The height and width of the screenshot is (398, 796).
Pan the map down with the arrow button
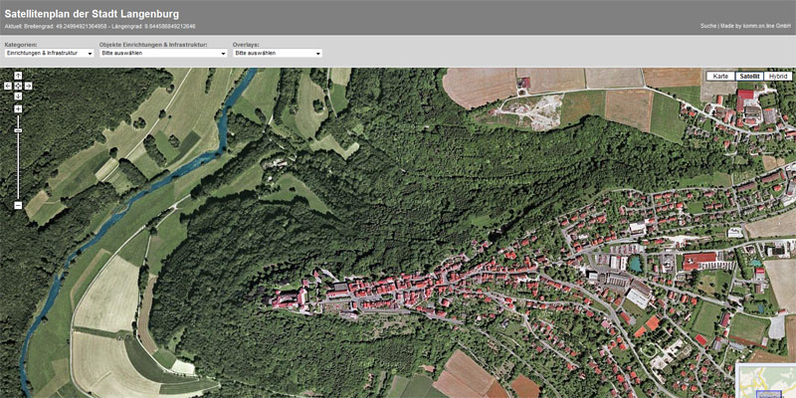pyautogui.click(x=18, y=95)
